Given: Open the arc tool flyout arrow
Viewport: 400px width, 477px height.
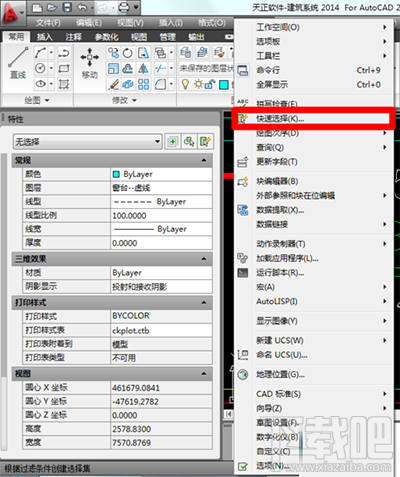Looking at the screenshot, I should tap(51, 53).
